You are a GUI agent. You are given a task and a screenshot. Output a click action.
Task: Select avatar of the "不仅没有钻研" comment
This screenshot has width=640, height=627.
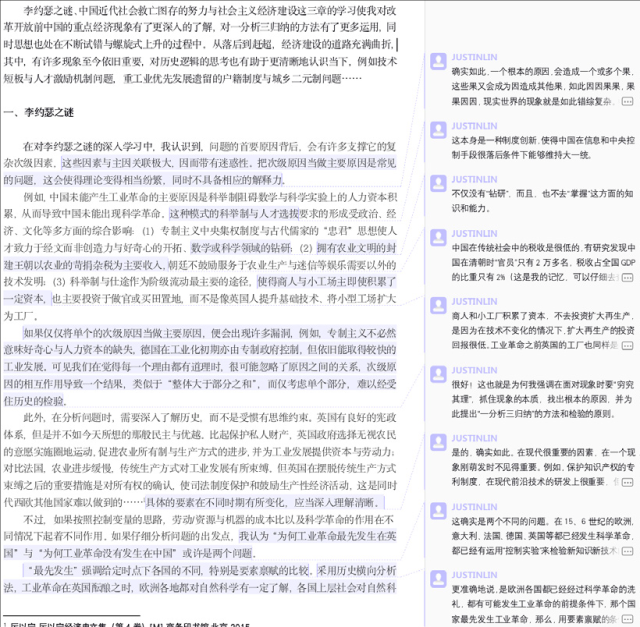(x=438, y=185)
